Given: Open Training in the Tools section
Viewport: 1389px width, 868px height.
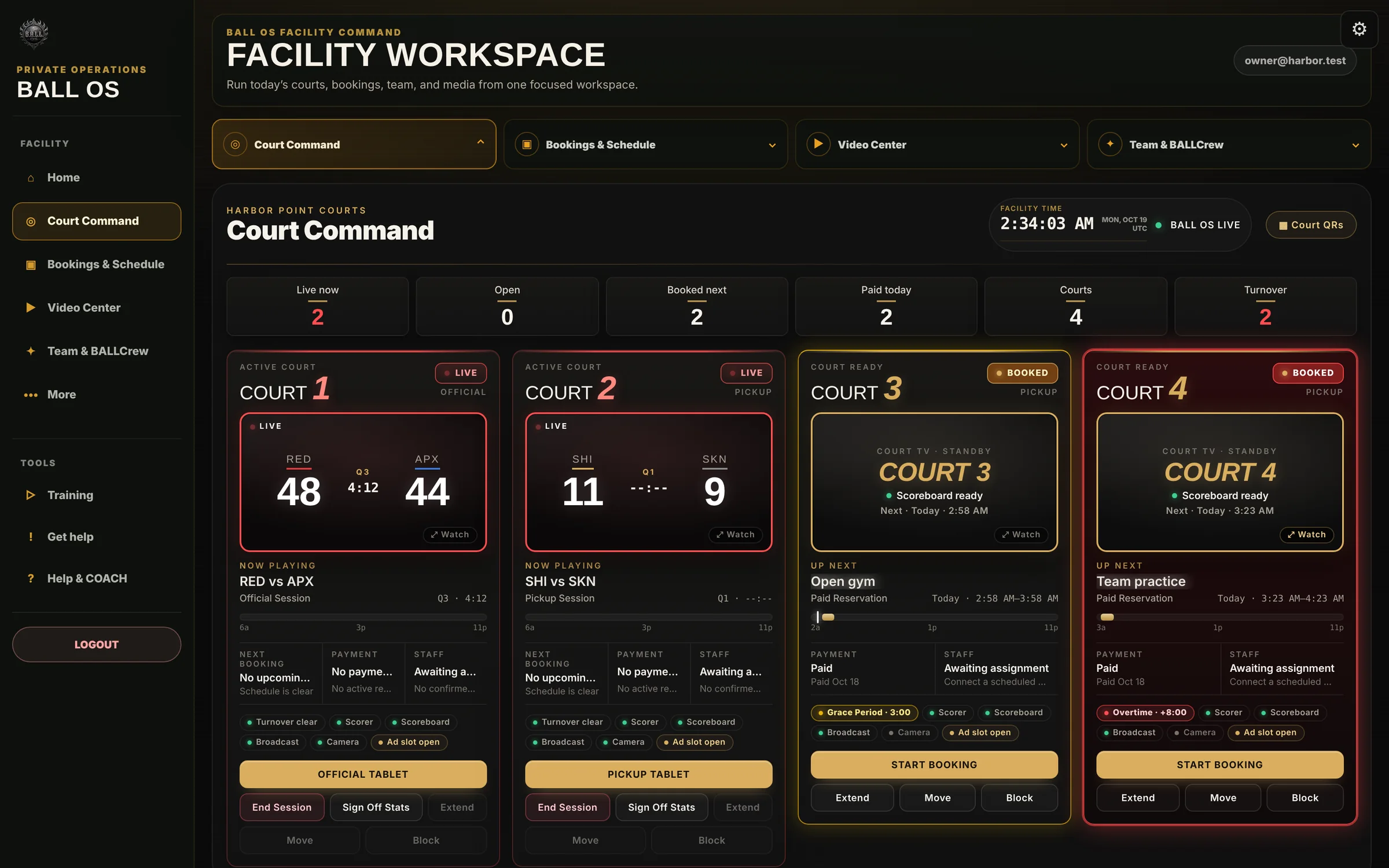Looking at the screenshot, I should [97, 495].
